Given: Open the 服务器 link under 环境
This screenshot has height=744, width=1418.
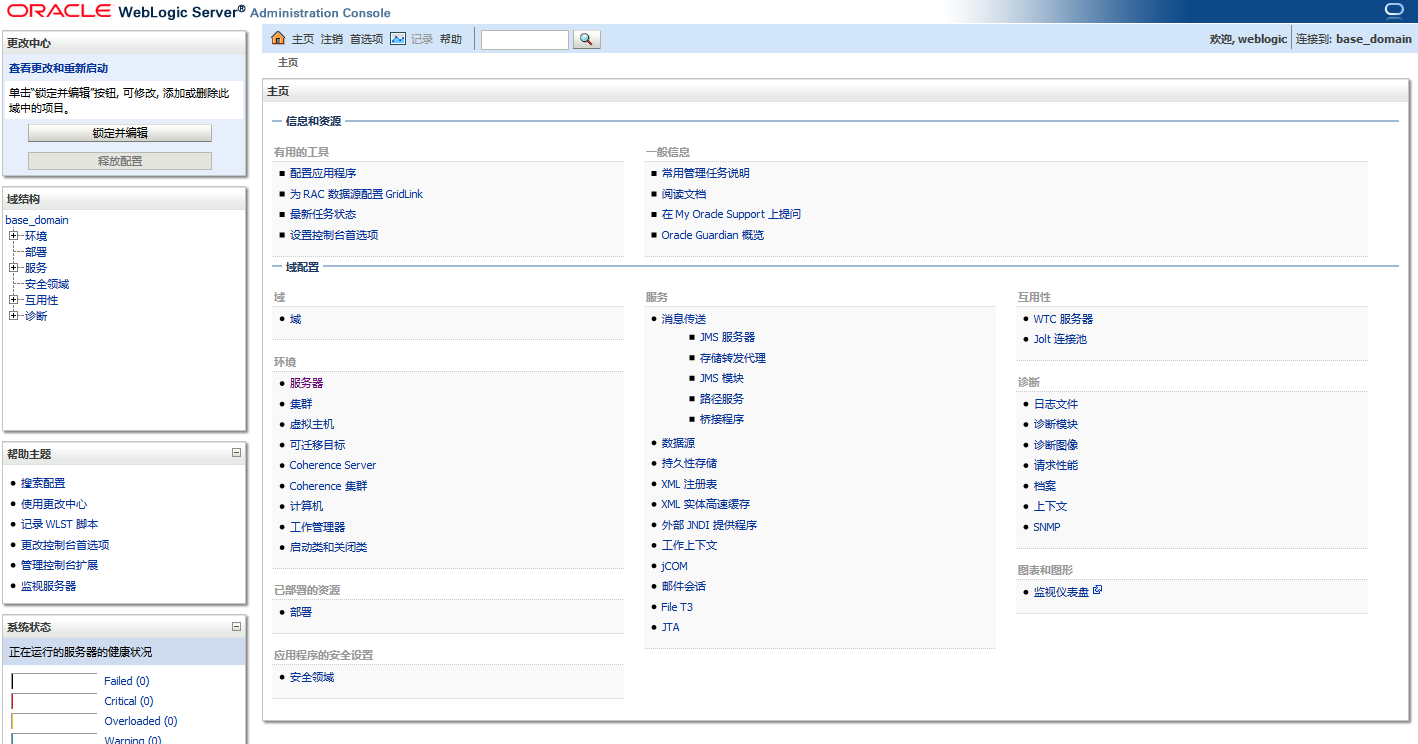Looking at the screenshot, I should tap(306, 383).
